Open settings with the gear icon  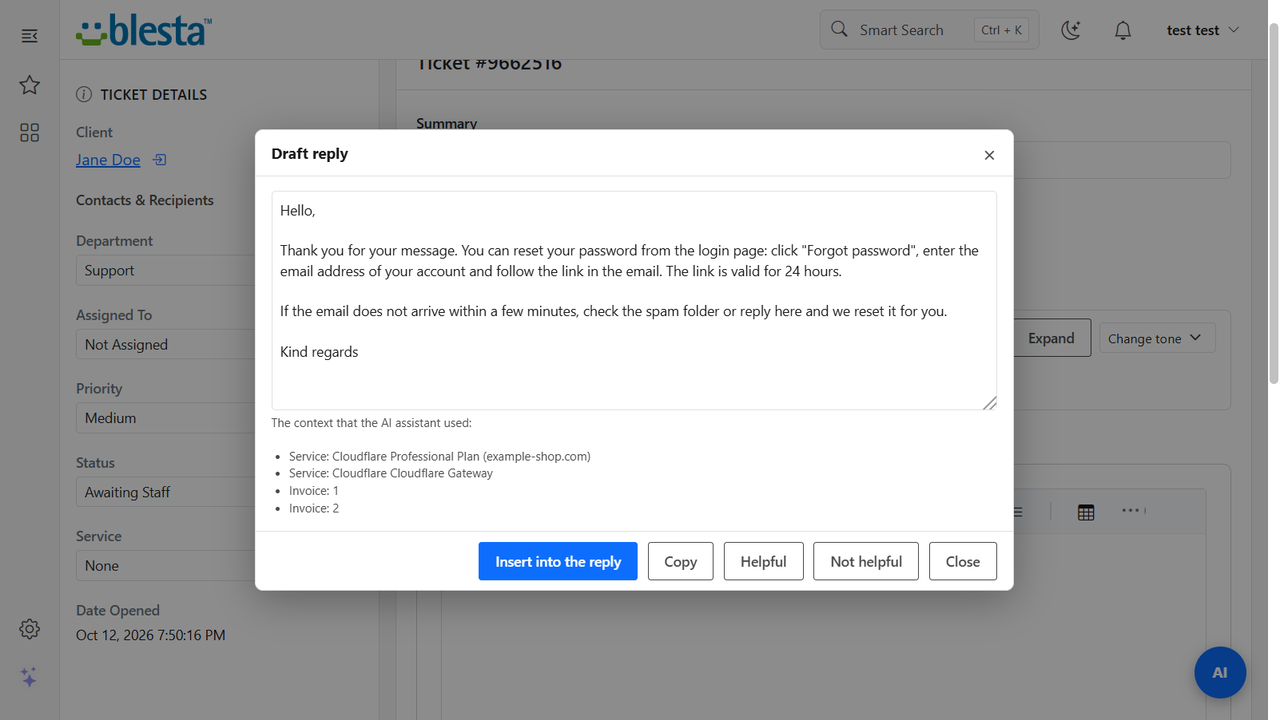29,629
